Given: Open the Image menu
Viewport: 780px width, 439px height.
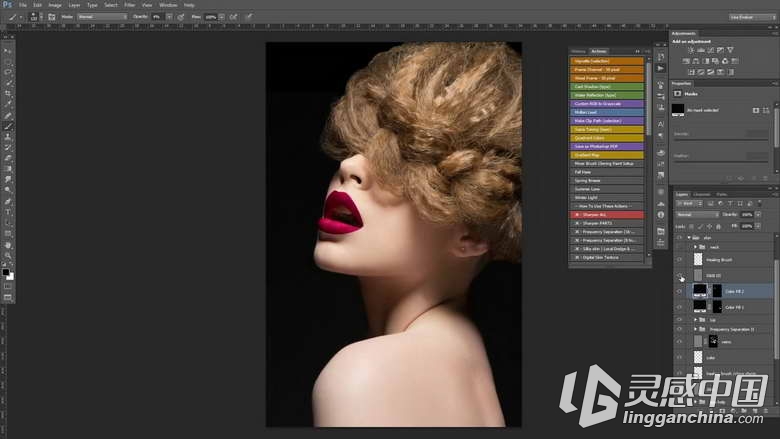Looking at the screenshot, I should [x=55, y=5].
